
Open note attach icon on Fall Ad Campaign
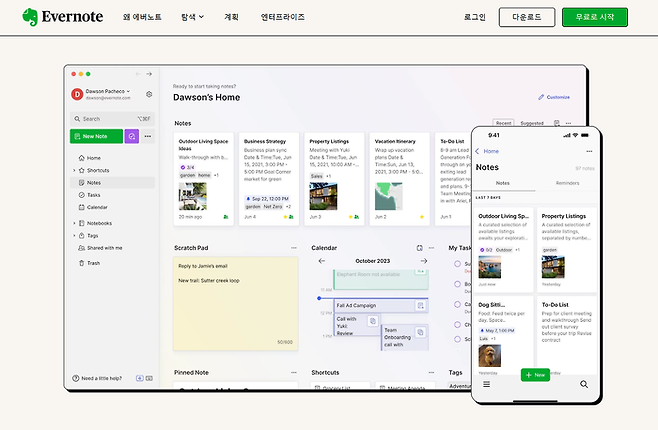[420, 305]
